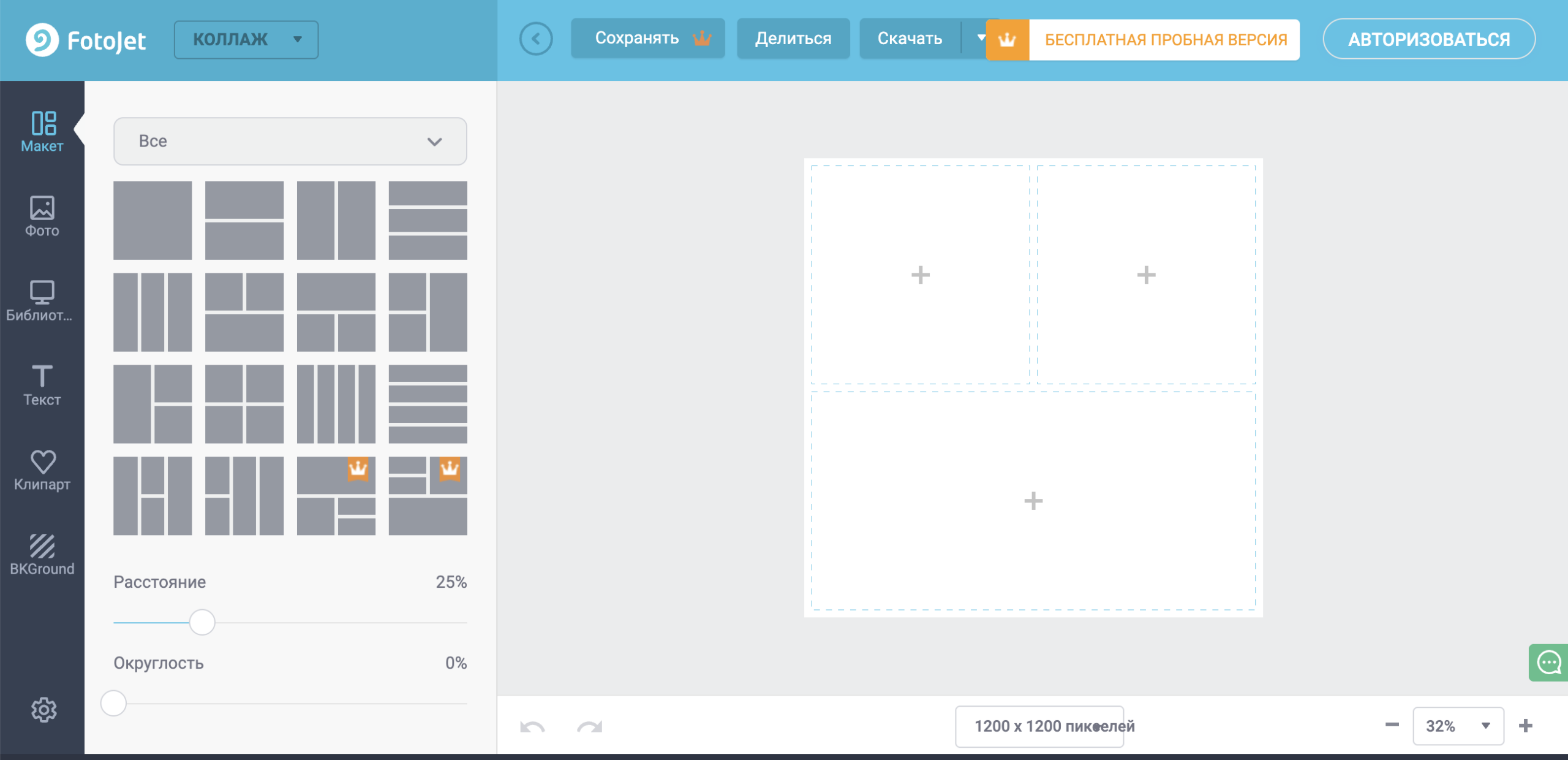Viewport: 1568px width, 760px height.
Task: Open the Библиотека panel in sidebar
Action: [x=42, y=300]
